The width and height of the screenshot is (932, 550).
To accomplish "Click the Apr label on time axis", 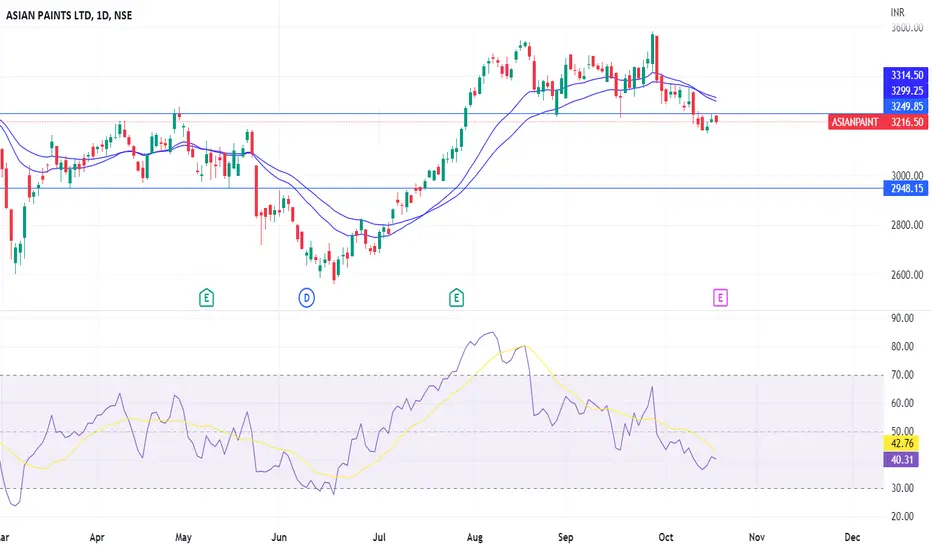I will pos(97,538).
